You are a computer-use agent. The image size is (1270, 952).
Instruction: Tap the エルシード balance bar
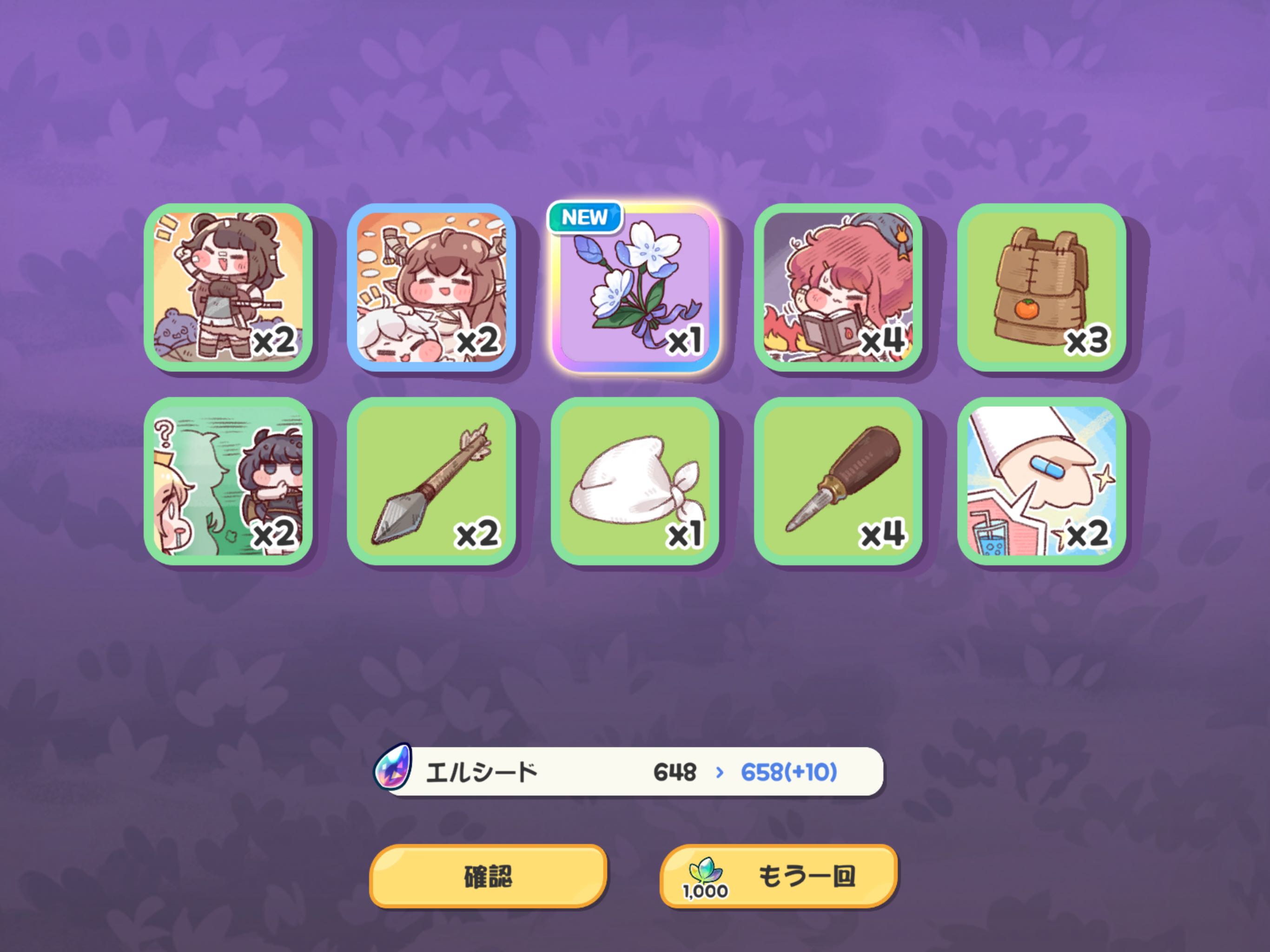628,771
